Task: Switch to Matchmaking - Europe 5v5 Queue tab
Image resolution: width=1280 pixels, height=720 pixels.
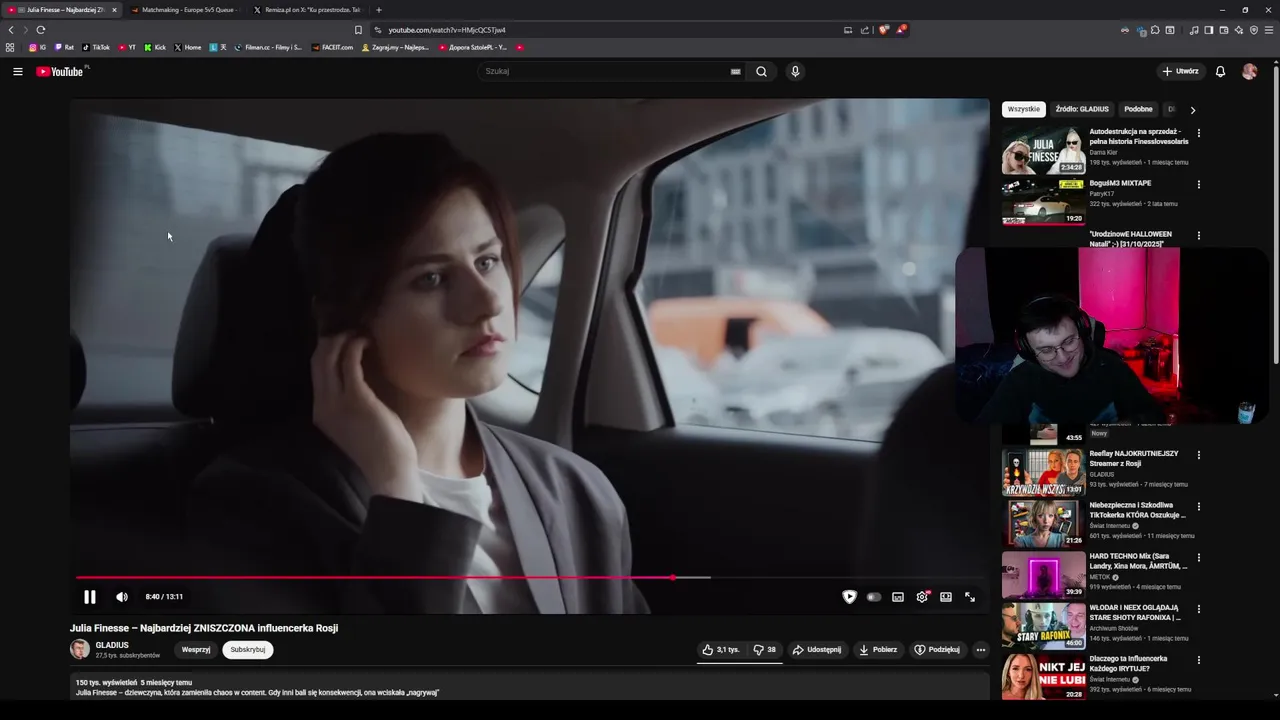Action: [x=188, y=9]
